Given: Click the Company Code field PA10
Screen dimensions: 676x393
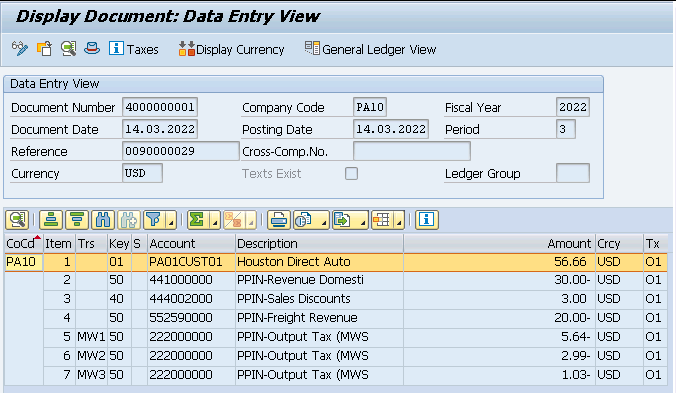Looking at the screenshot, I should point(370,107).
